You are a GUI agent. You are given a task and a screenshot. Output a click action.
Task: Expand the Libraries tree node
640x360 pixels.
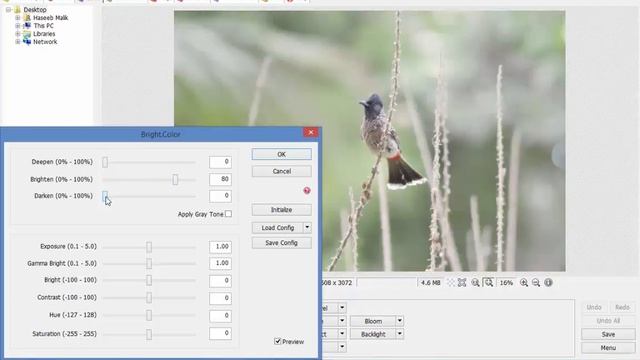[18, 34]
